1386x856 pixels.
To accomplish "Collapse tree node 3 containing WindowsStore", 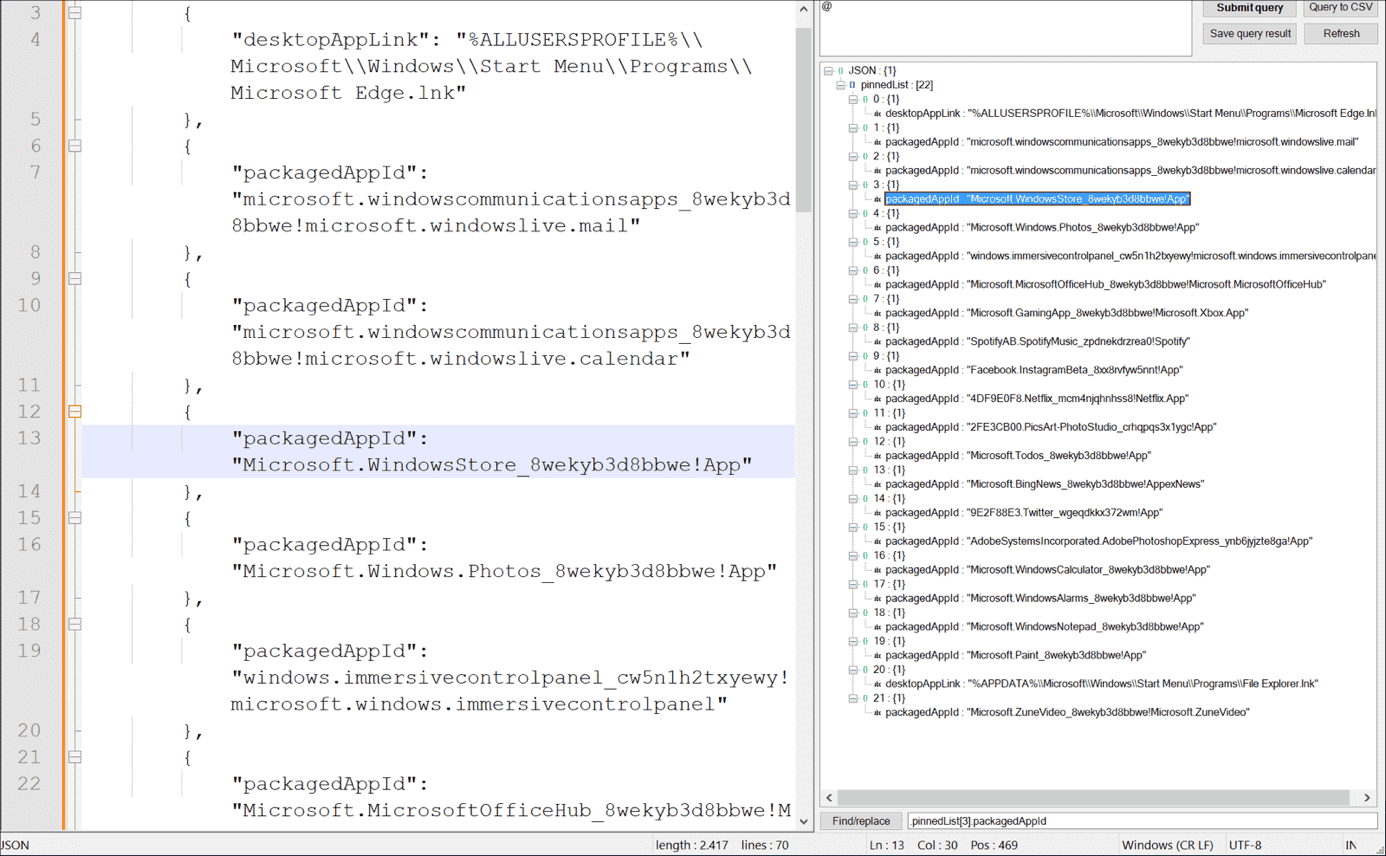I will pyautogui.click(x=851, y=185).
